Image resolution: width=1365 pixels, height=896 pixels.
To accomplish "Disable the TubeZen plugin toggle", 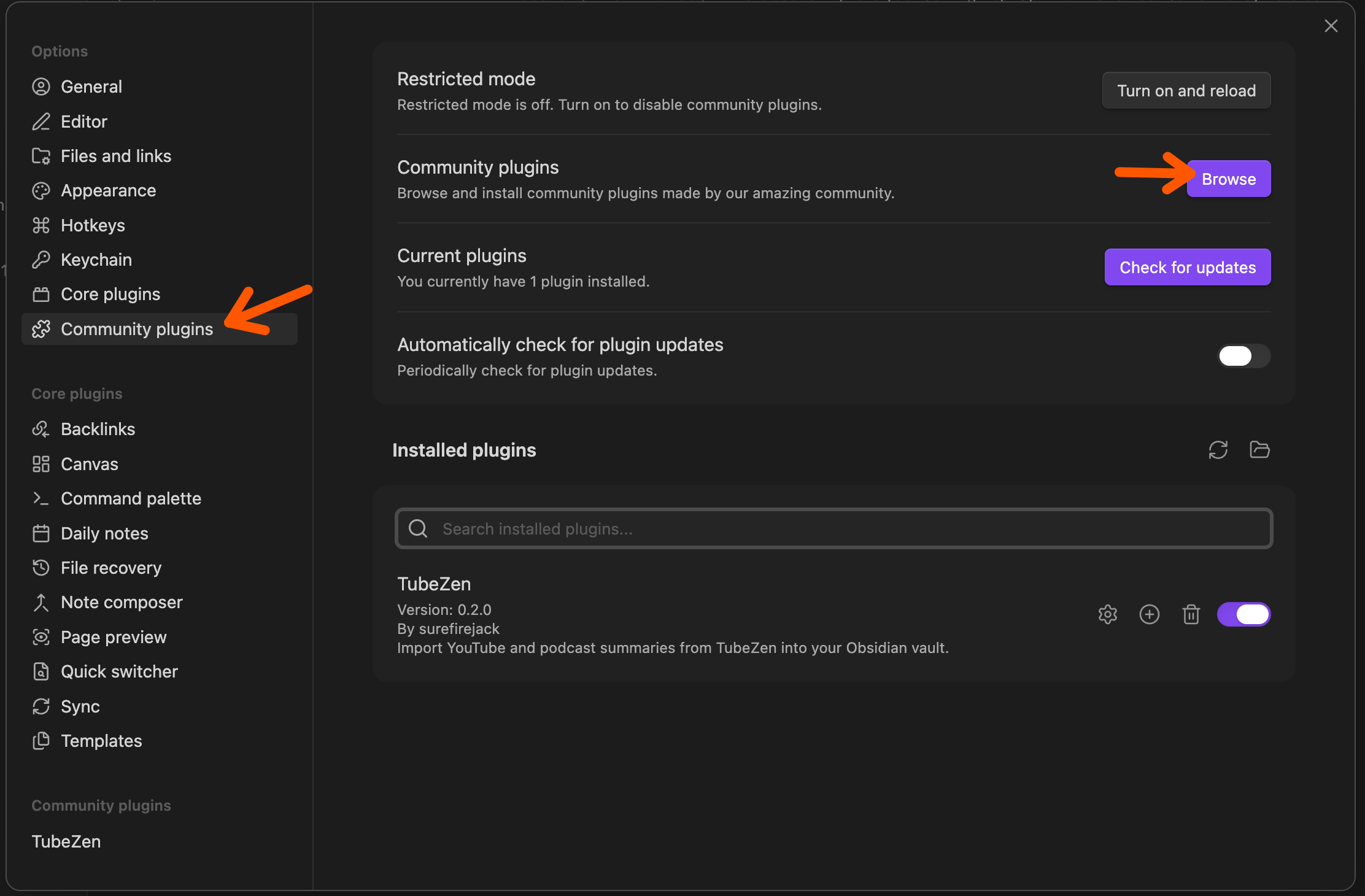I will tap(1243, 614).
